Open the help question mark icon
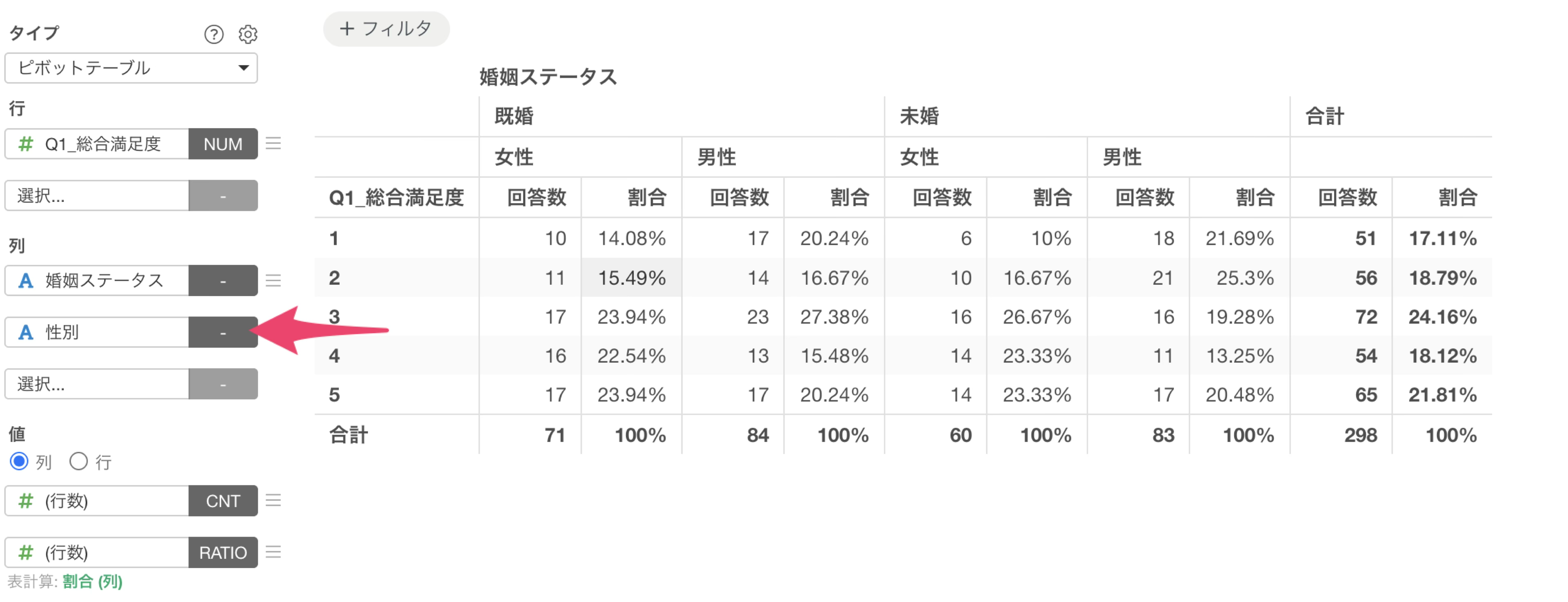Viewport: 1568px width, 602px height. pos(214,34)
